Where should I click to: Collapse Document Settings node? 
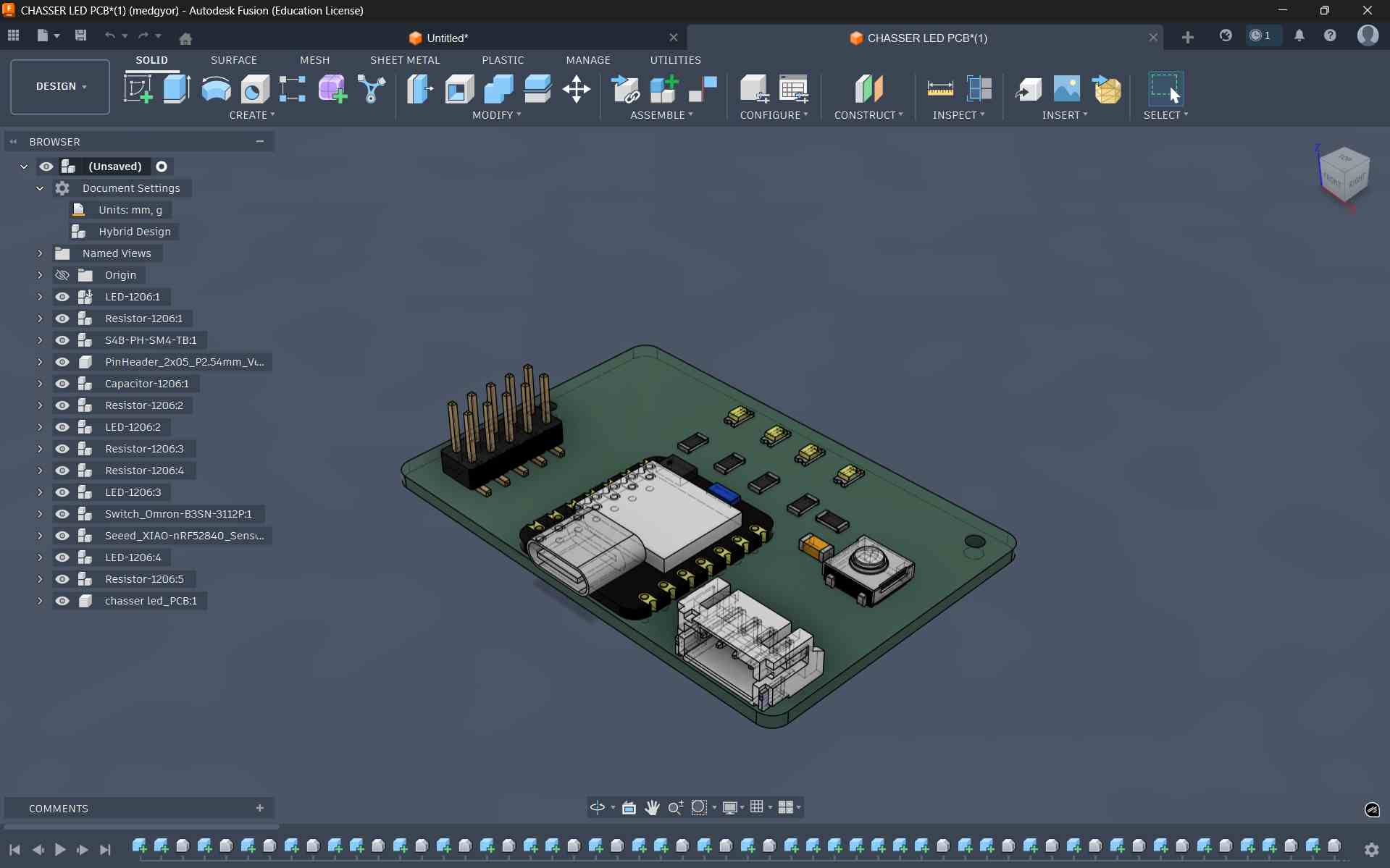point(40,188)
